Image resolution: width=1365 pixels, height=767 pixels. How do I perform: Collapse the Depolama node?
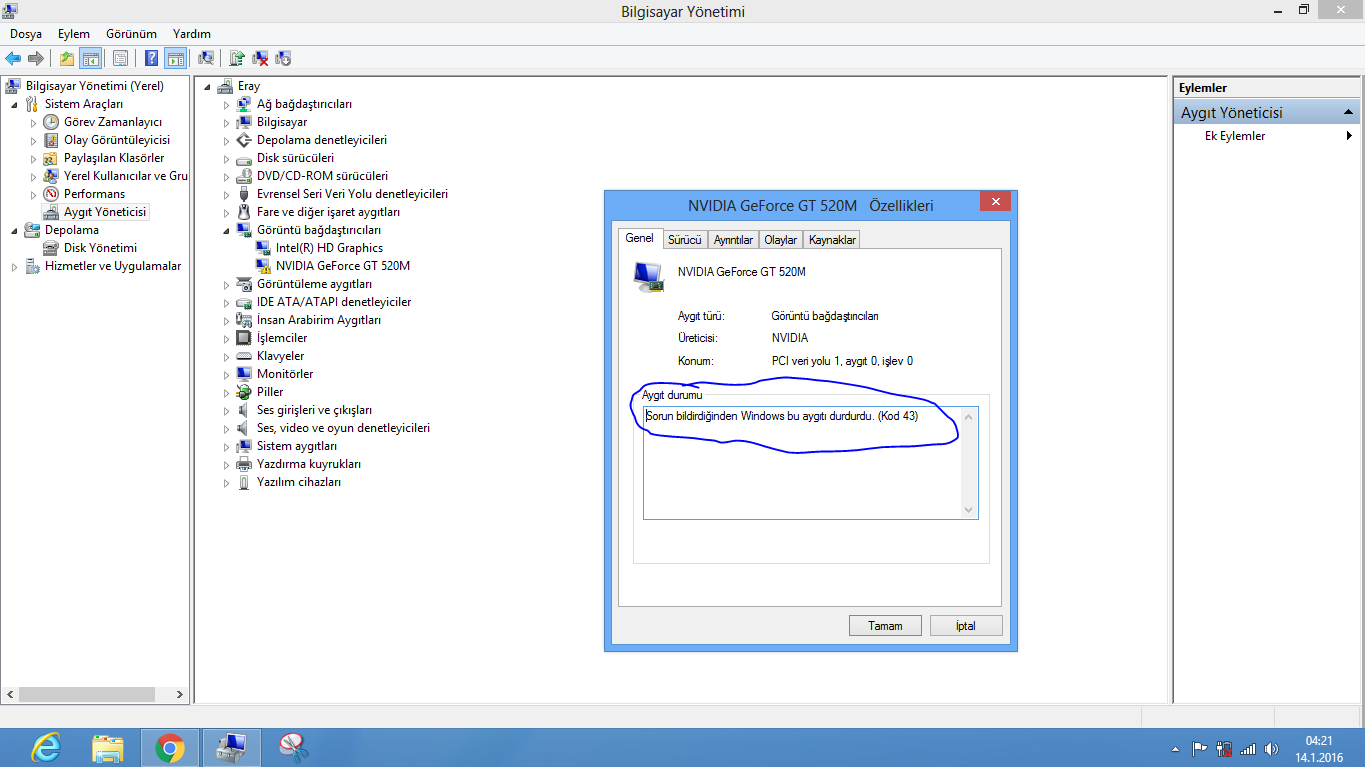[x=14, y=231]
